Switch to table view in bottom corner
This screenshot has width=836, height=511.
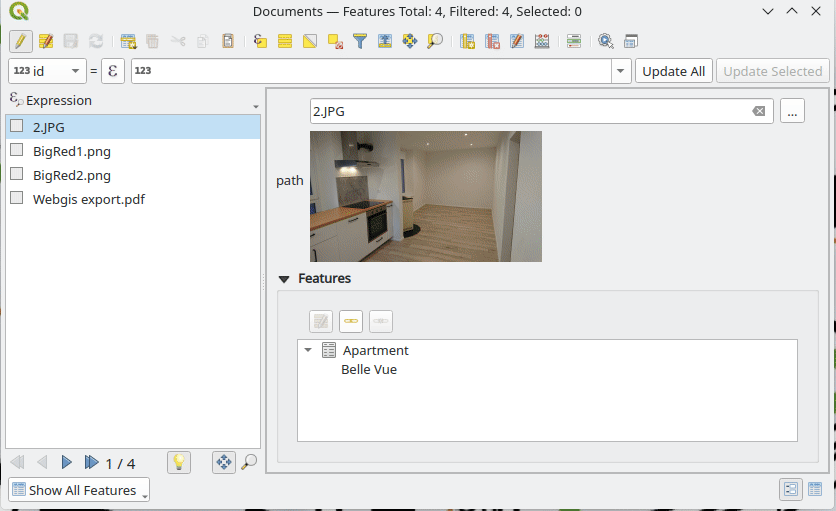pyautogui.click(x=815, y=489)
